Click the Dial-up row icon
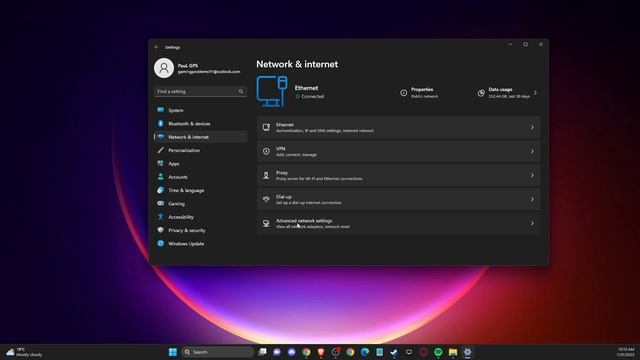 [x=266, y=199]
